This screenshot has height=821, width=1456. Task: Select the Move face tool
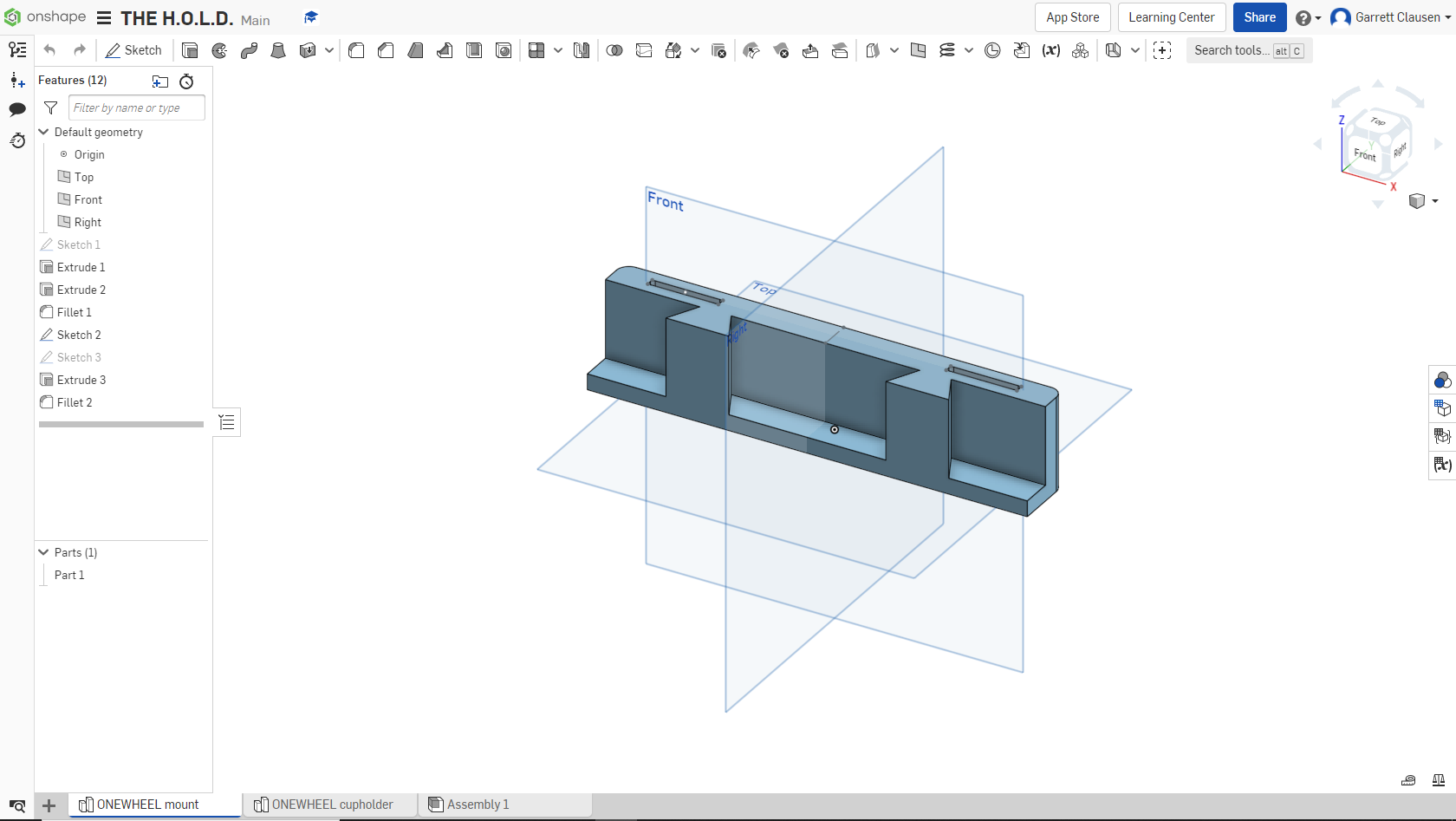point(810,50)
